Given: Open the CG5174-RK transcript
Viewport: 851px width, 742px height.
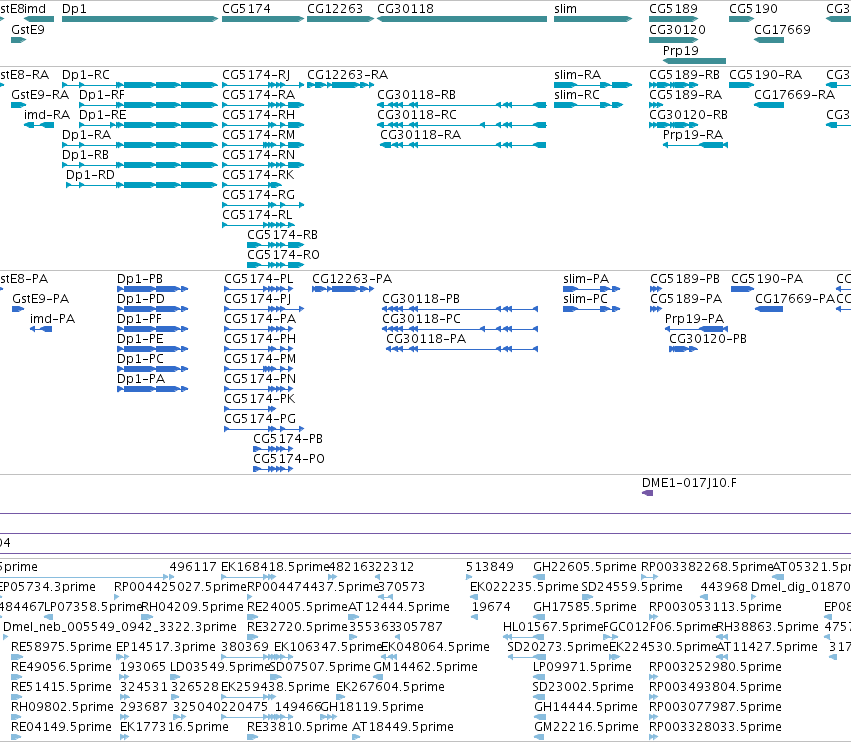Looking at the screenshot, I should click(x=252, y=185).
